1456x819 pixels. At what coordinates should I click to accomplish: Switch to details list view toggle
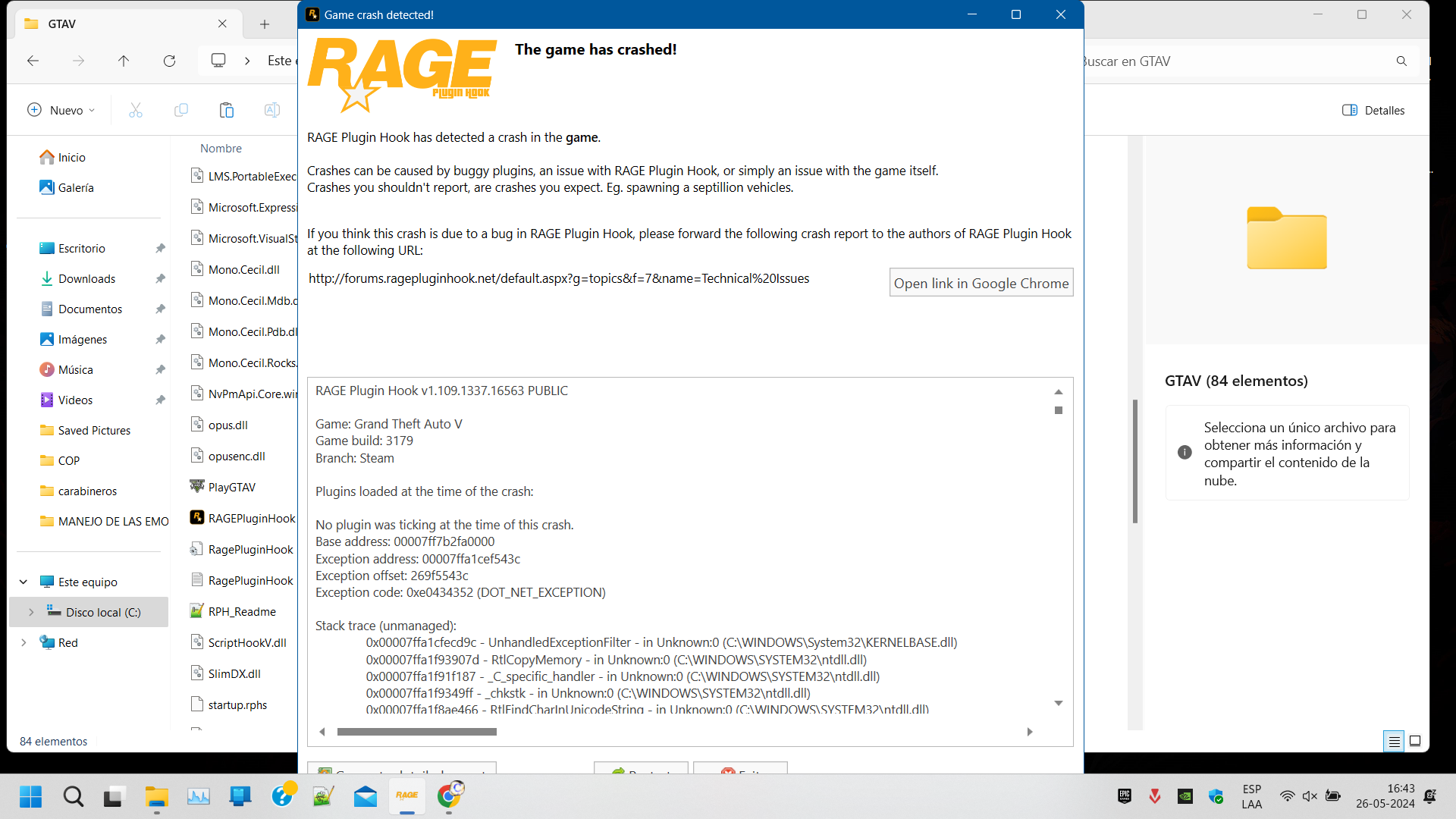tap(1394, 742)
